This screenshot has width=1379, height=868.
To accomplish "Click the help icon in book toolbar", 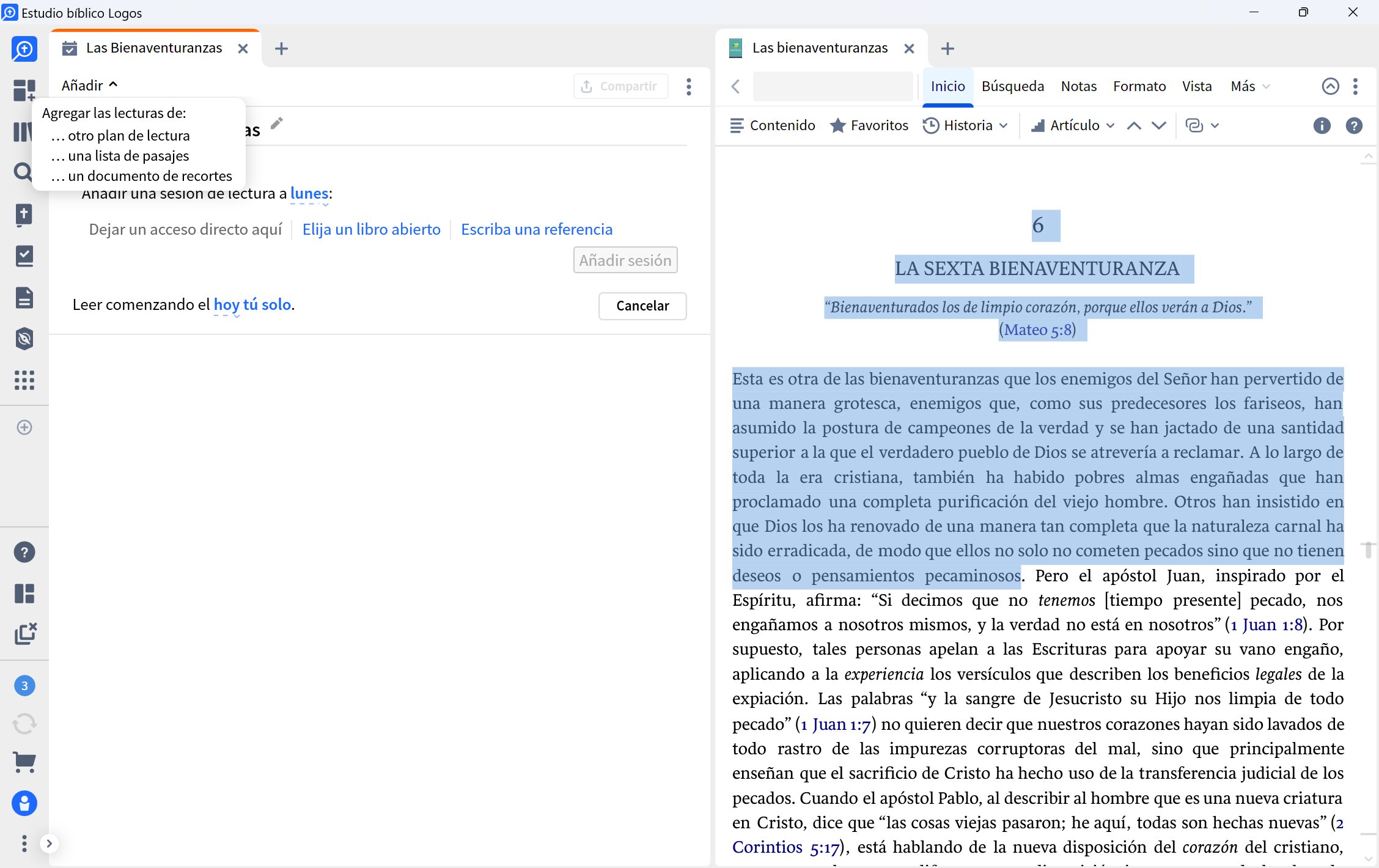I will point(1354,125).
